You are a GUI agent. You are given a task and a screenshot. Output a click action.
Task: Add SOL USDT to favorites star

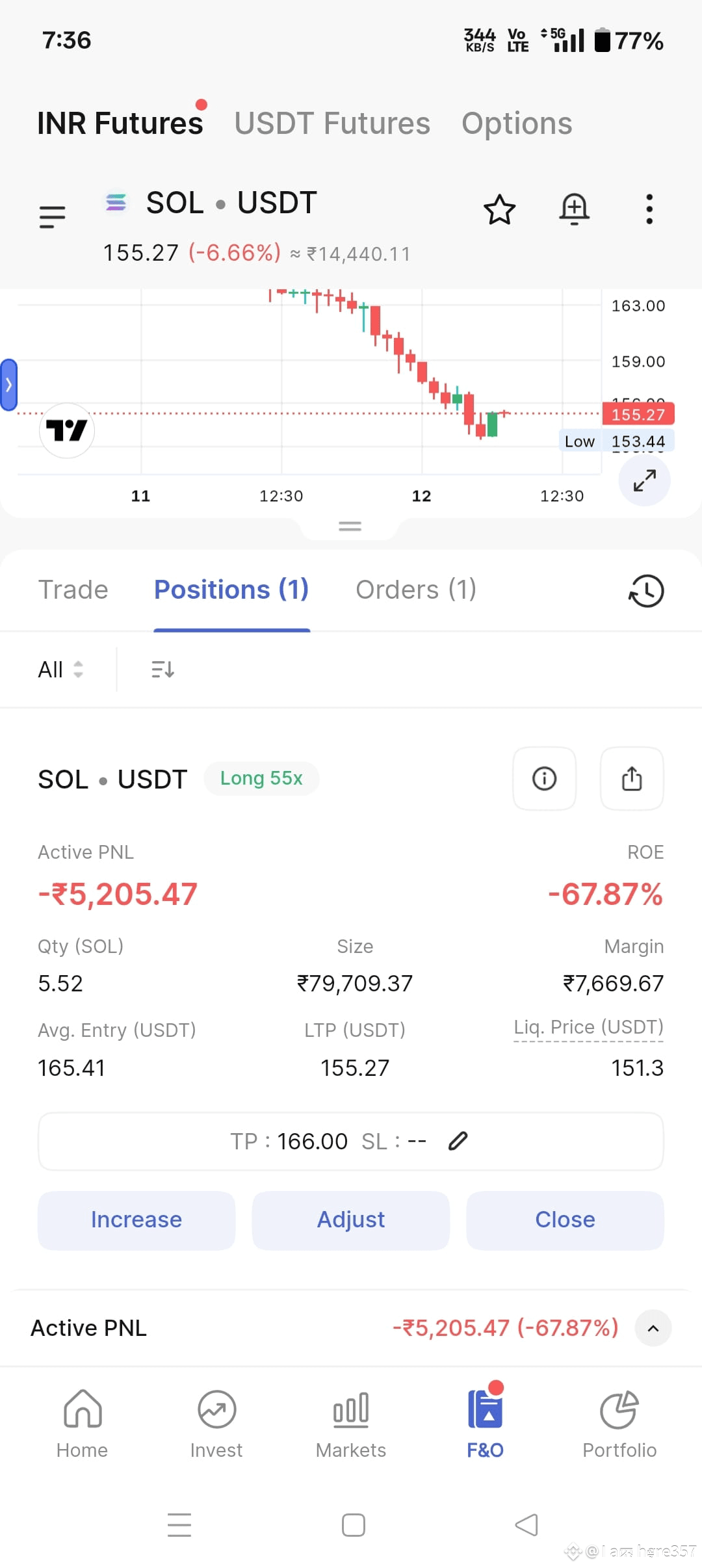[499, 209]
